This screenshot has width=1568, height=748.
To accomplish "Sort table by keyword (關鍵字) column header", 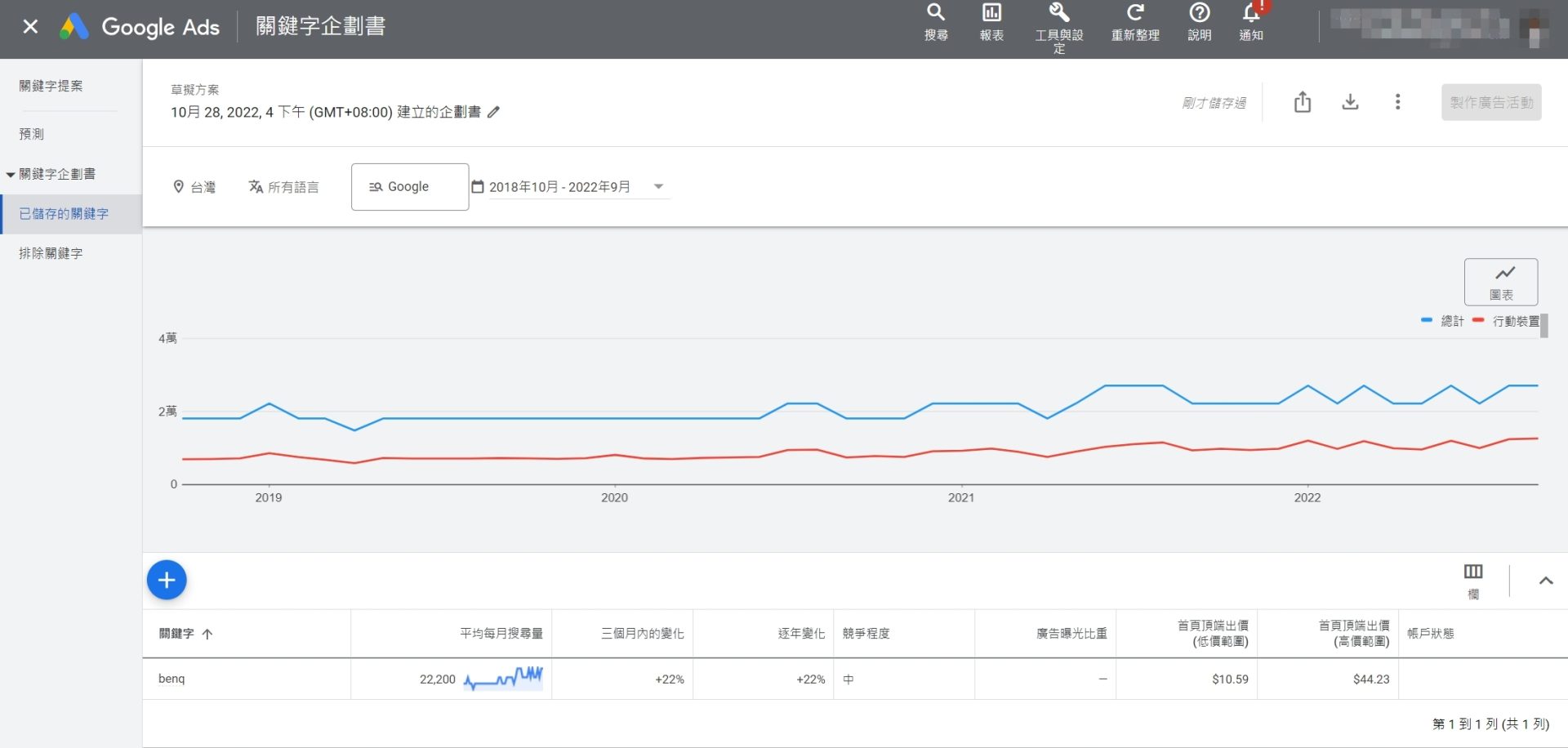I will (177, 634).
